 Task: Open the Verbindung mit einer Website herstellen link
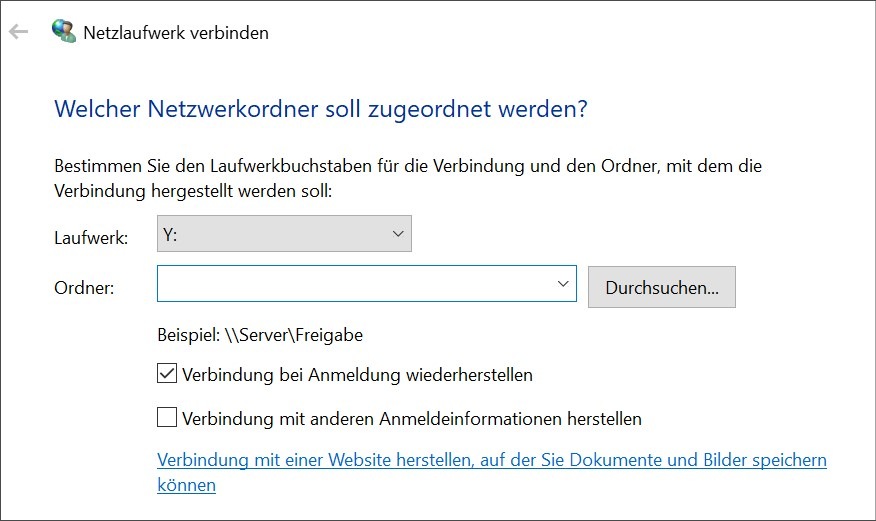click(x=492, y=472)
